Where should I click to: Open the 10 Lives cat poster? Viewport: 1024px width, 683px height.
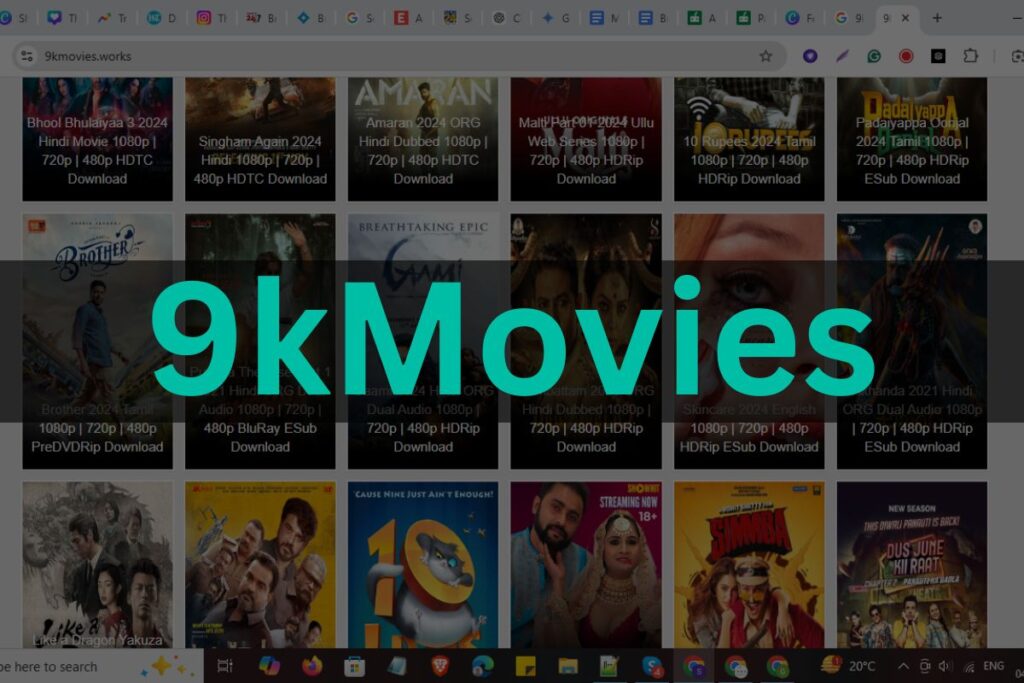tap(423, 565)
